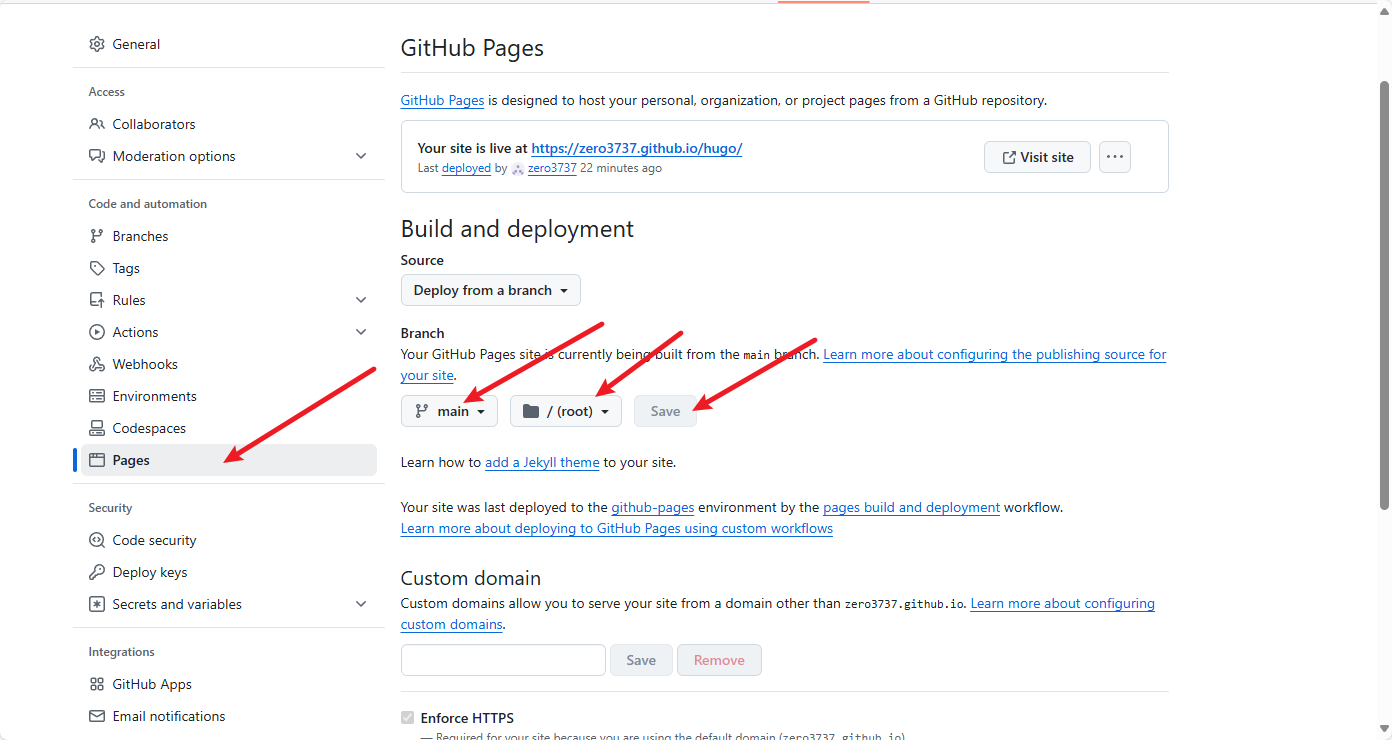Open the Deploy from a branch dropdown
The height and width of the screenshot is (740, 1392).
pyautogui.click(x=491, y=290)
